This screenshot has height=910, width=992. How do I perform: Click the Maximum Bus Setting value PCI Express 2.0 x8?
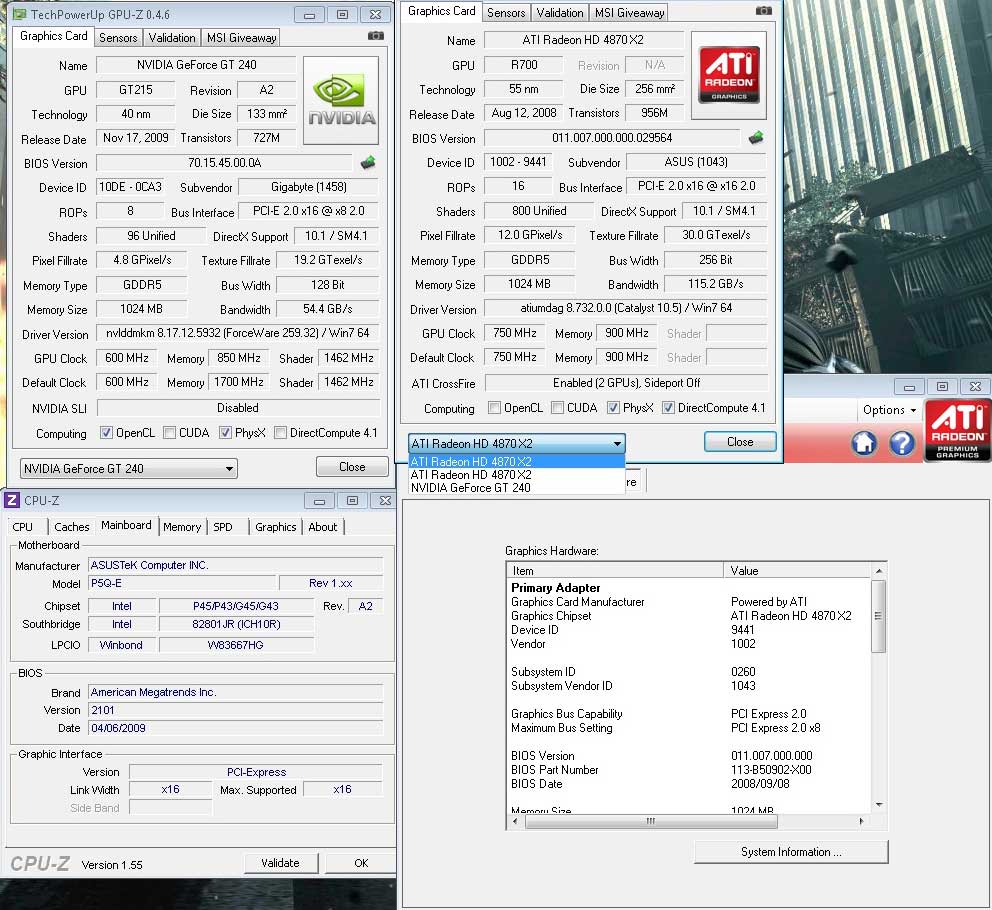click(x=776, y=728)
